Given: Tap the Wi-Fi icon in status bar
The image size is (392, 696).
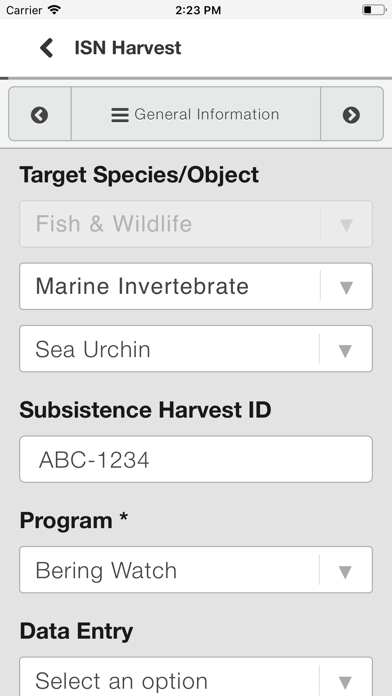Looking at the screenshot, I should pyautogui.click(x=55, y=10).
